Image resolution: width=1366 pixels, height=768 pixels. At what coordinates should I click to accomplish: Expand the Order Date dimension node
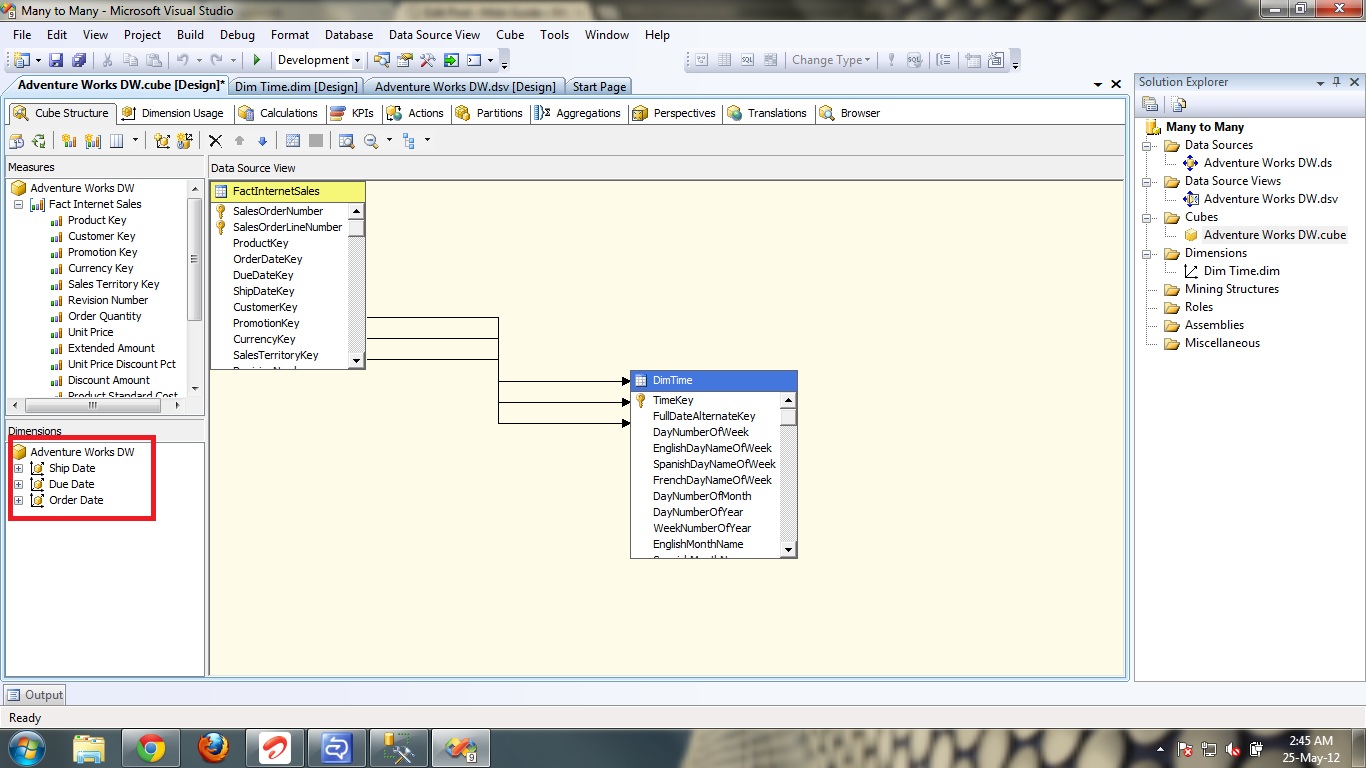[x=18, y=500]
